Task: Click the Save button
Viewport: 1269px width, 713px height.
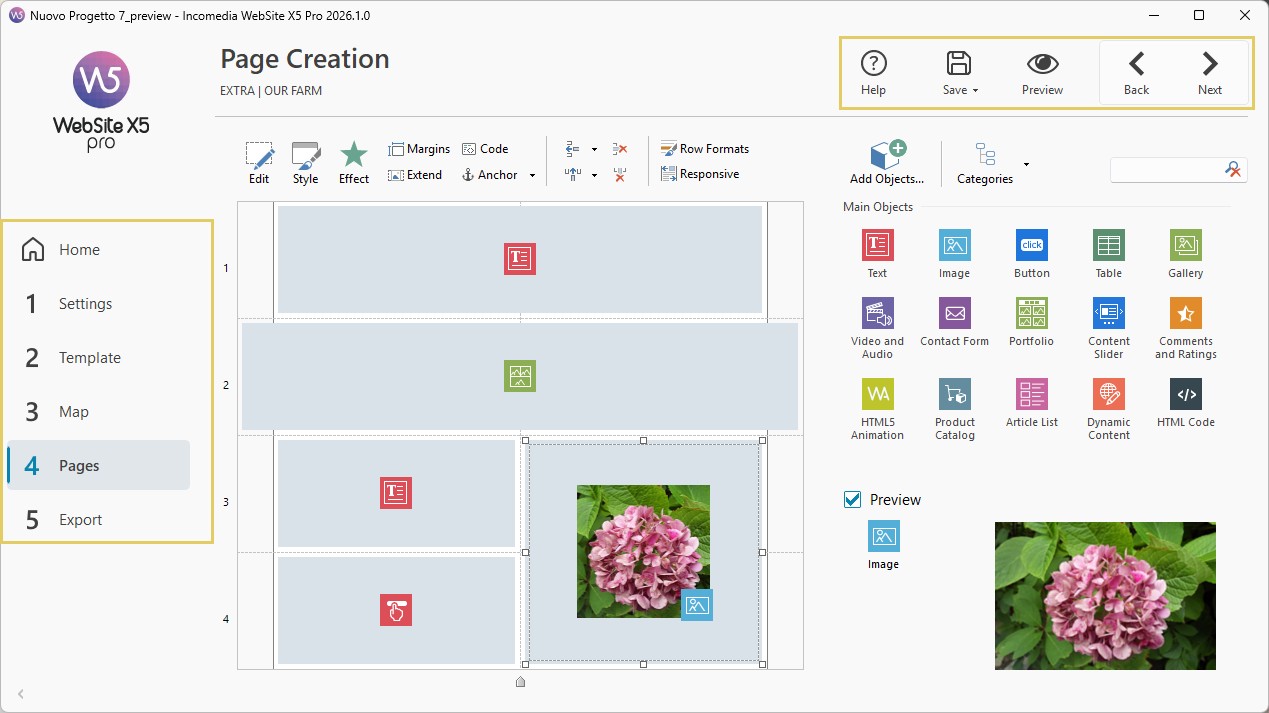Action: tap(959, 72)
